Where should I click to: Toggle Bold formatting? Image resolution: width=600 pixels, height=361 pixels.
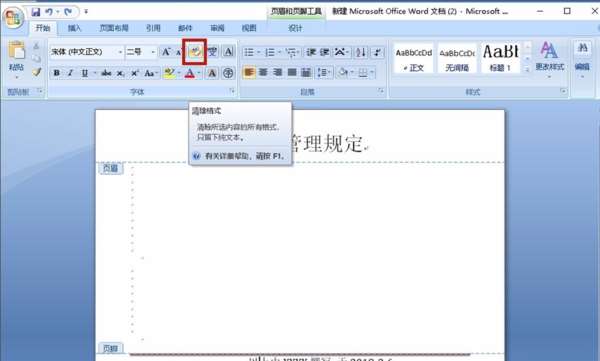tap(57, 73)
